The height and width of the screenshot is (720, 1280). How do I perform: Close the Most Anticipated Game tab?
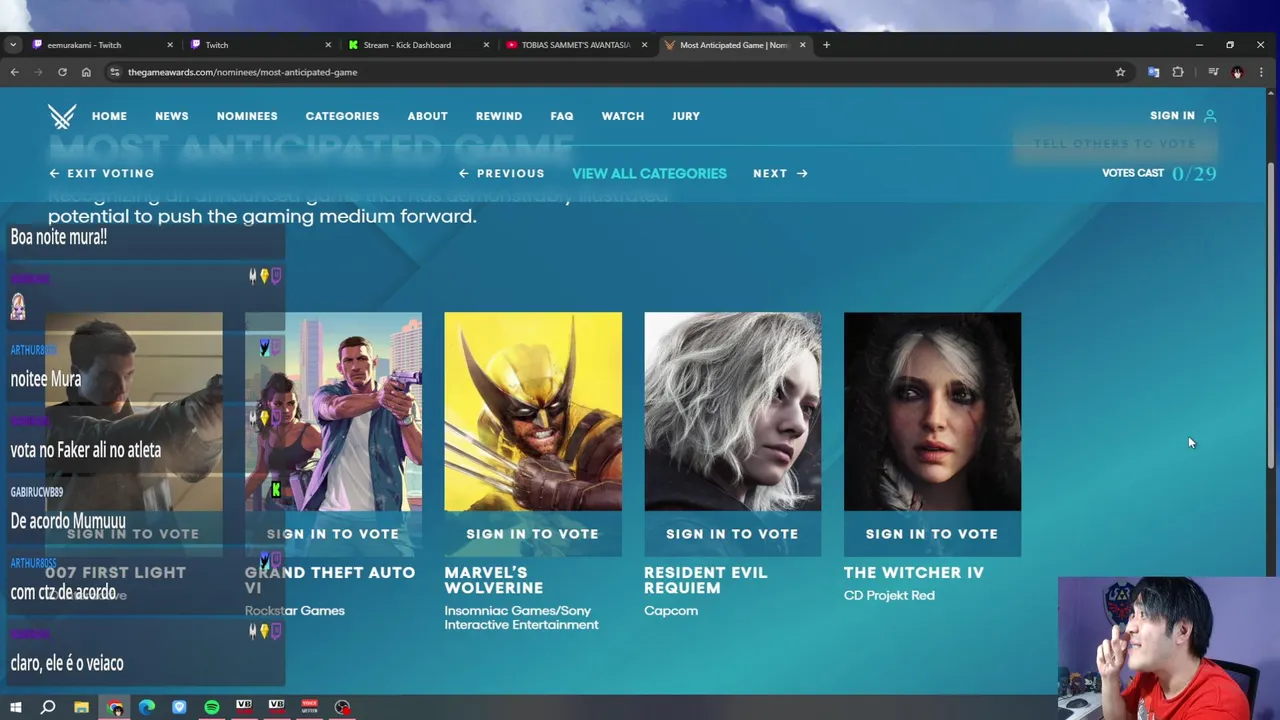click(802, 45)
